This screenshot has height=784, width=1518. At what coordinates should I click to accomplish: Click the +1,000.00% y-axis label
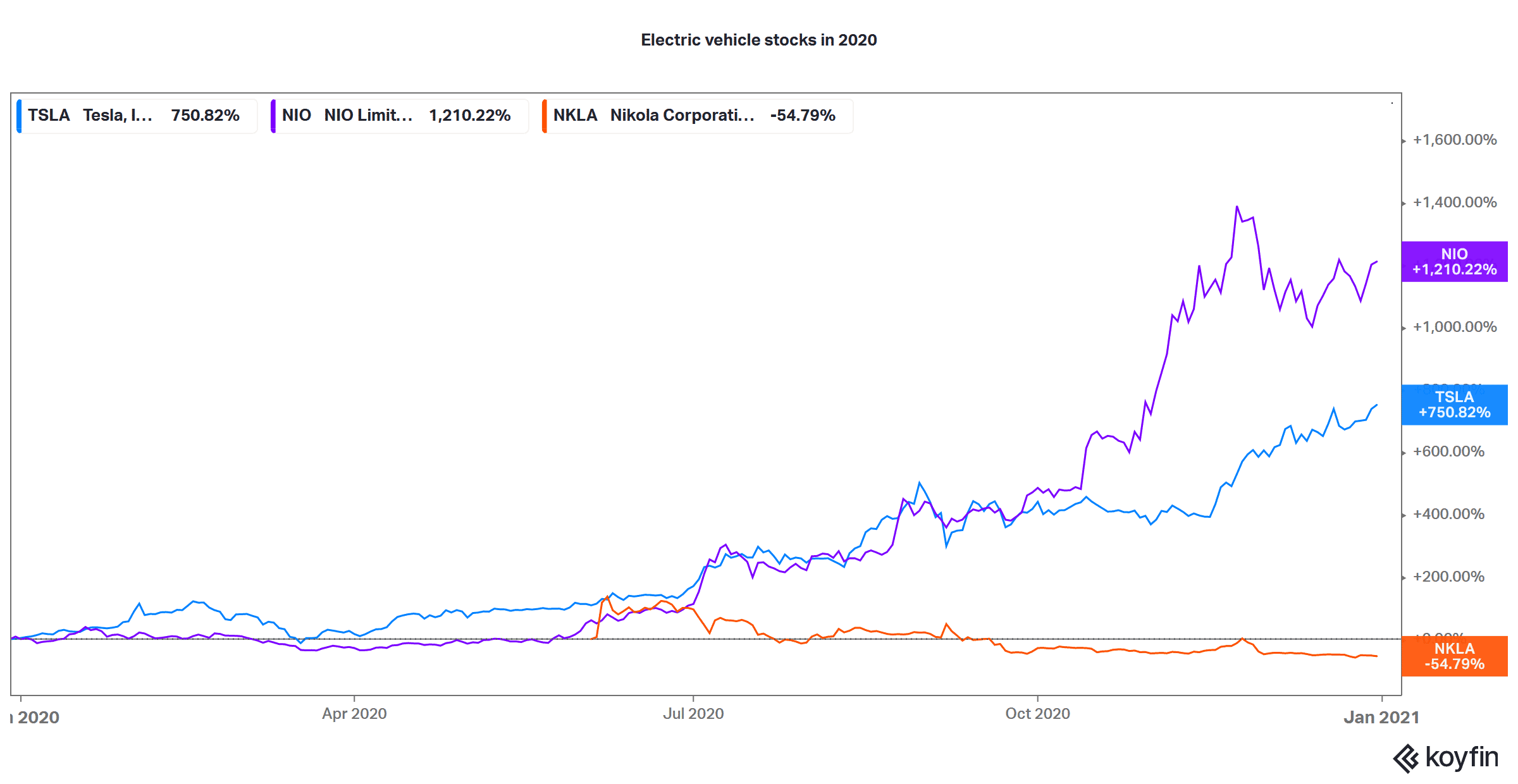tap(1455, 327)
